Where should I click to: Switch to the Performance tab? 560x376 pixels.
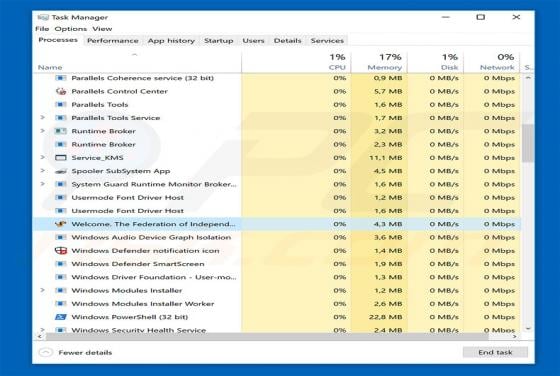112,41
